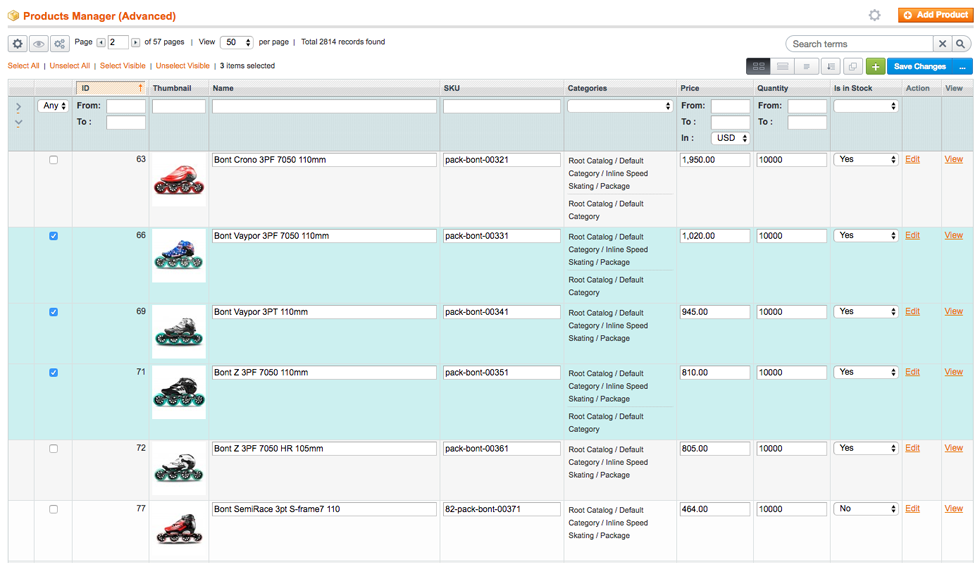This screenshot has width=980, height=567.
Task: Clear the search terms with the X button
Action: (942, 44)
